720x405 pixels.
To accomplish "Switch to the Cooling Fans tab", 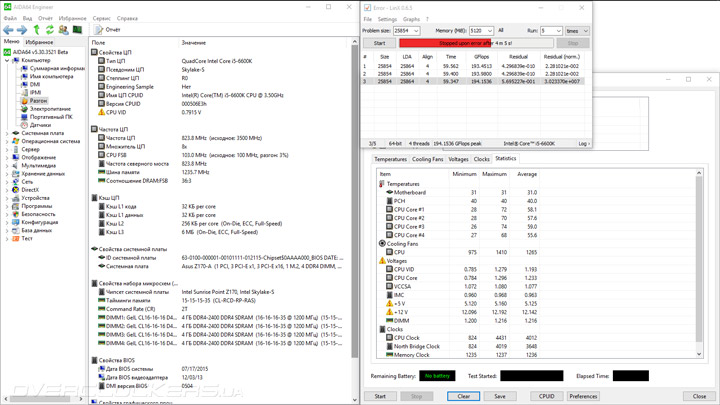I will point(428,159).
